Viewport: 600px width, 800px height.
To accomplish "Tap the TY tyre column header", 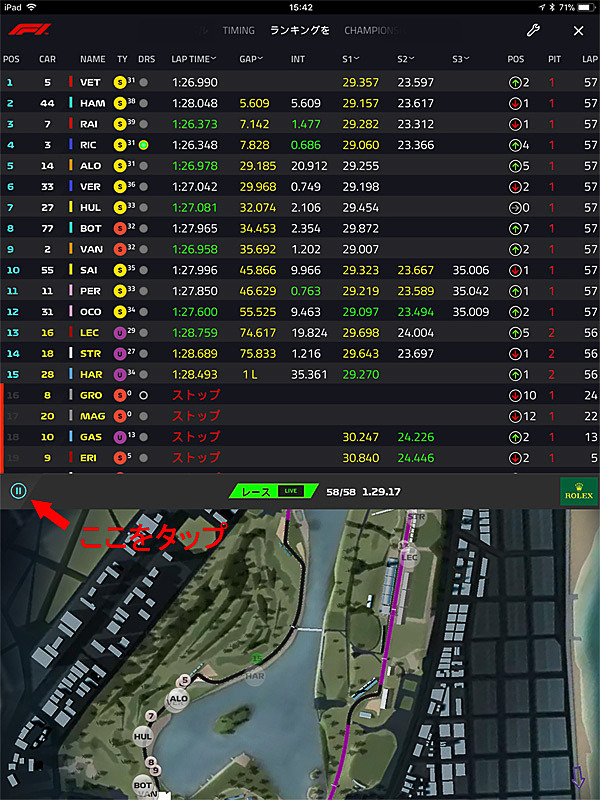I will point(122,59).
